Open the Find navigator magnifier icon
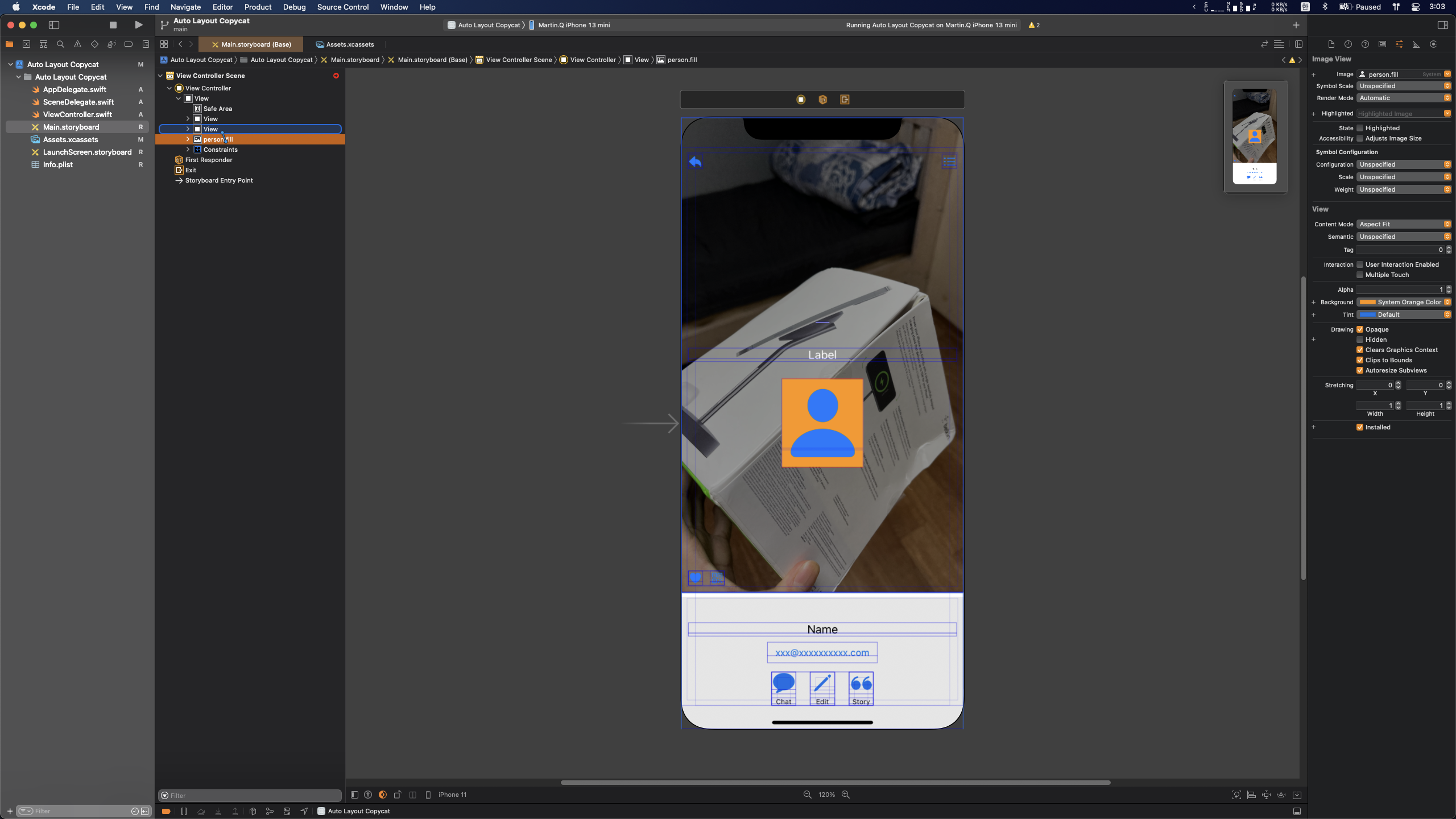Viewport: 1456px width, 819px height. (60, 44)
